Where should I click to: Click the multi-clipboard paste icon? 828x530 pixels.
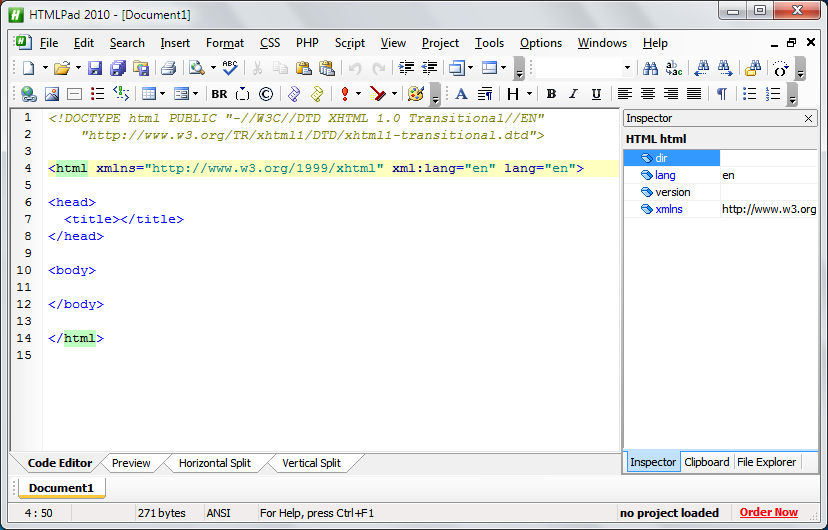coord(327,68)
